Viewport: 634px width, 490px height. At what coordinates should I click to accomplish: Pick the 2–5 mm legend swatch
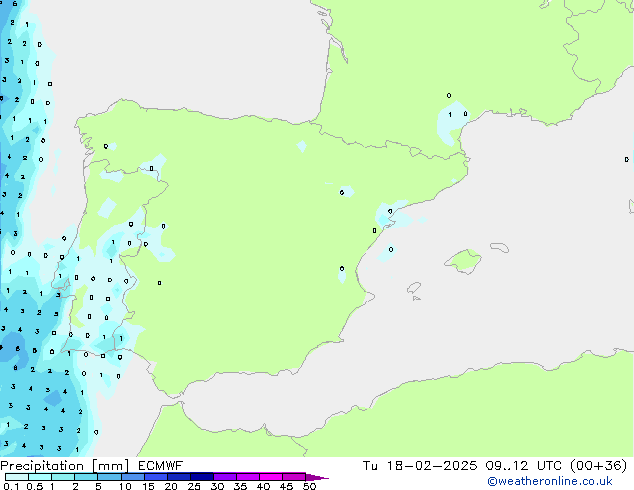pos(86,477)
